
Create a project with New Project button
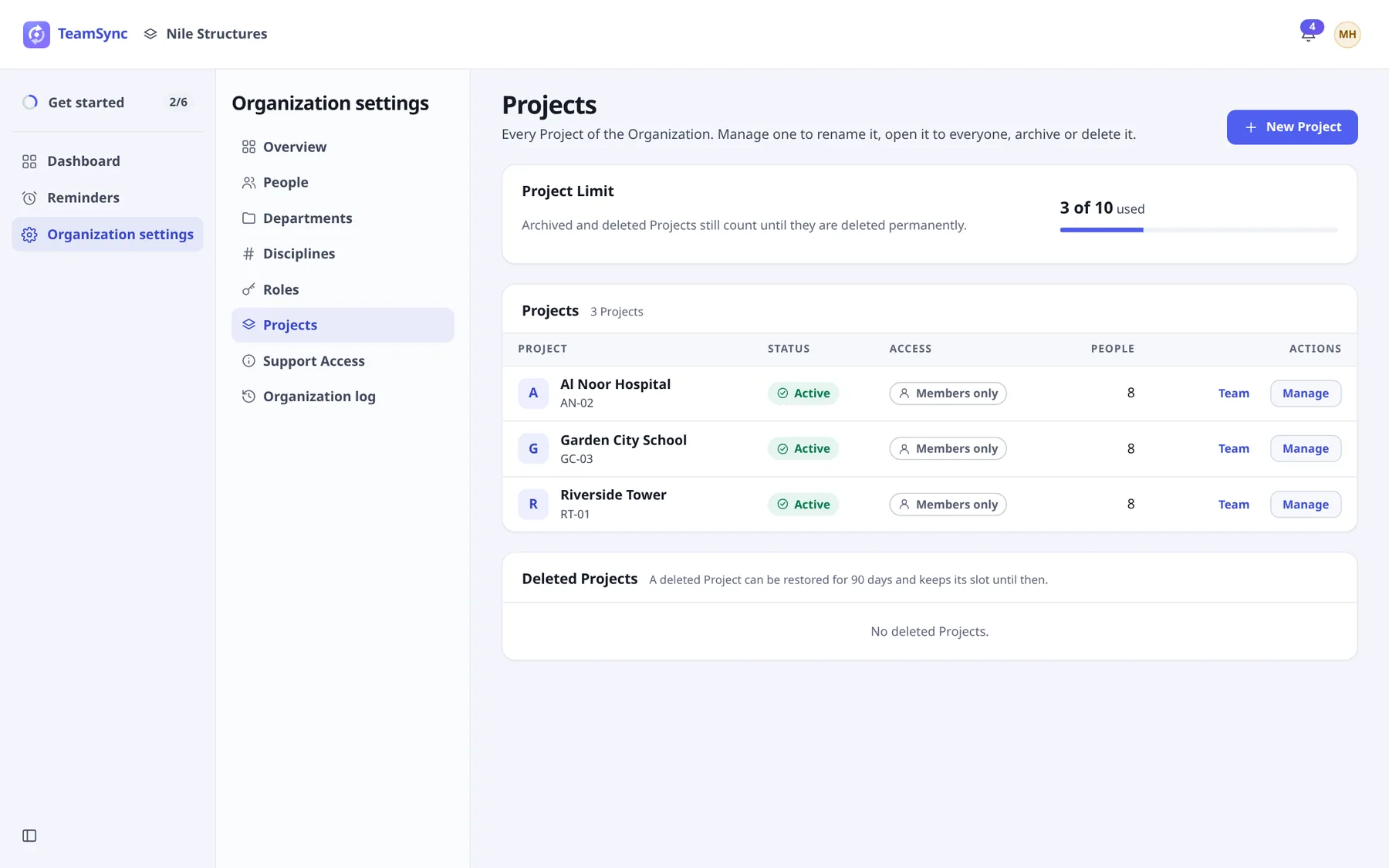(1292, 127)
